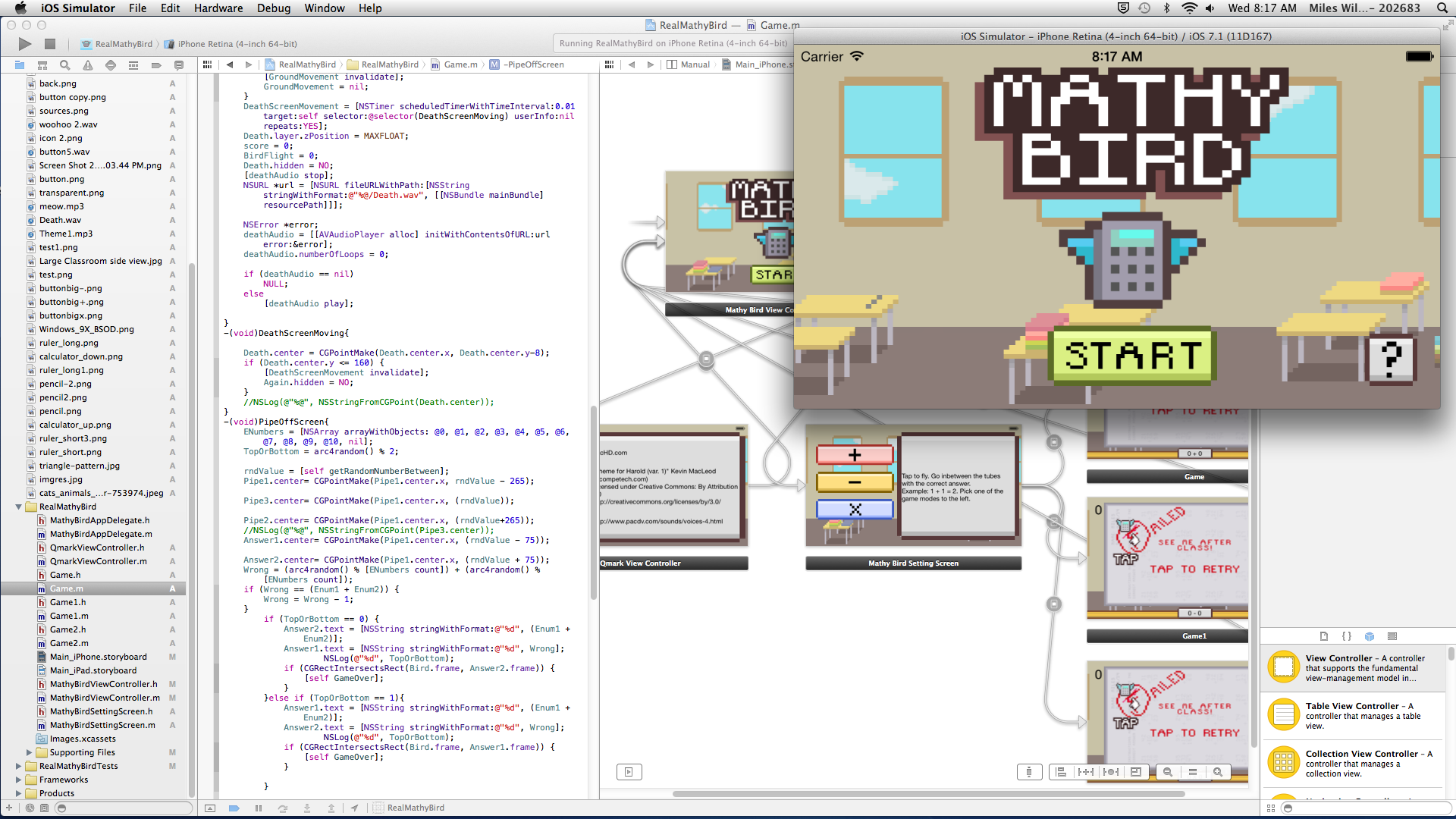Zoom in the storyboard canvas
Viewport: 1456px width, 819px height.
(1218, 772)
